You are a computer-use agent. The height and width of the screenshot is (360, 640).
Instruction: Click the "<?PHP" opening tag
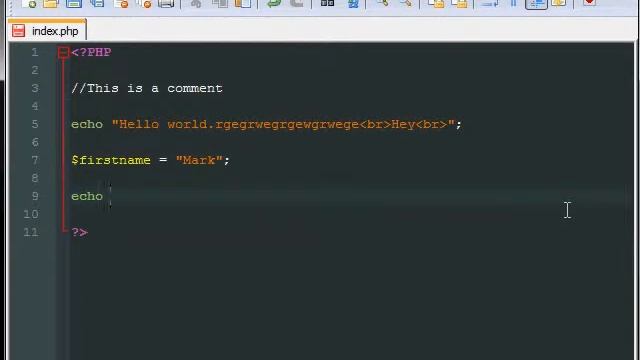(x=91, y=53)
